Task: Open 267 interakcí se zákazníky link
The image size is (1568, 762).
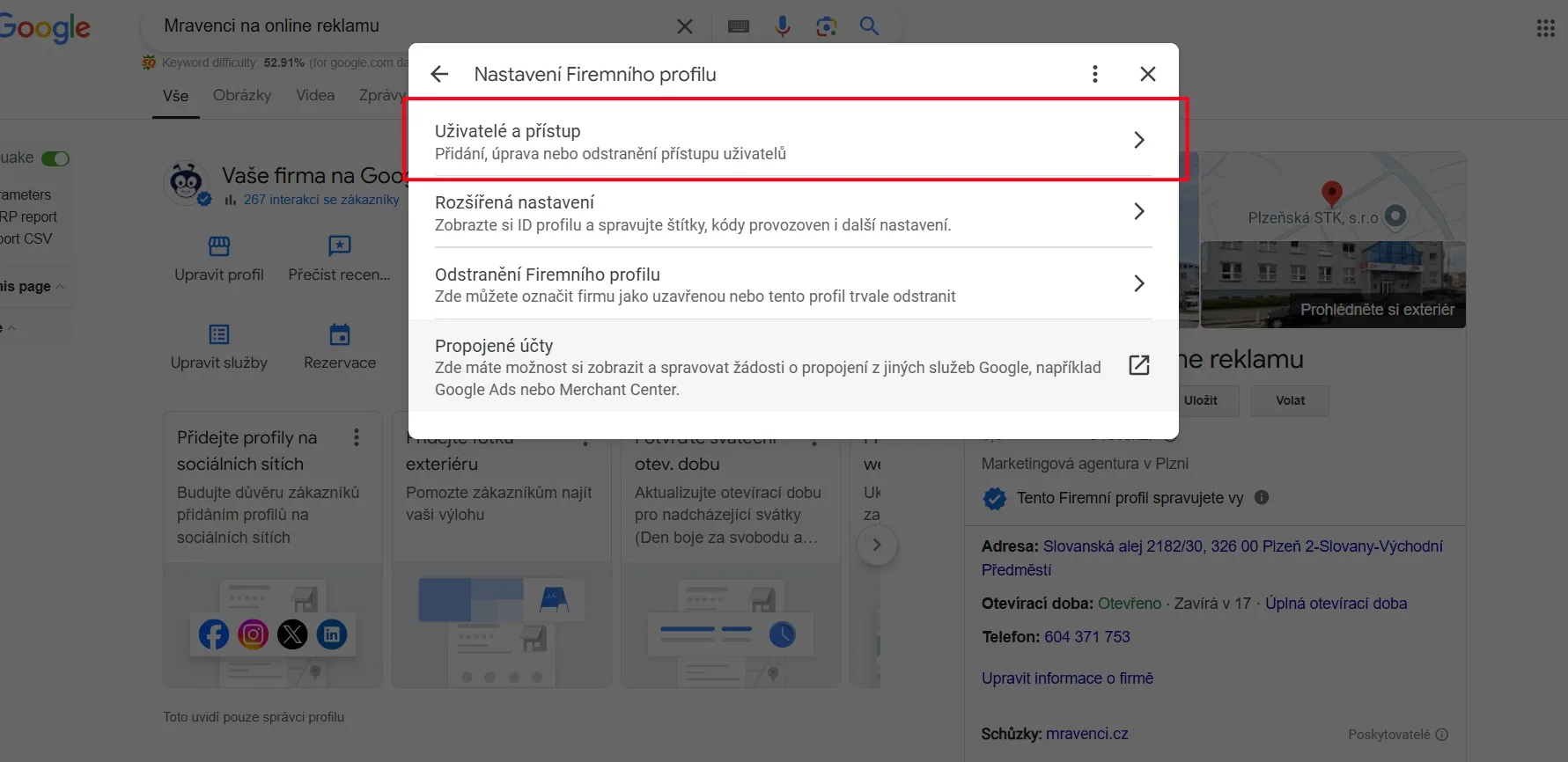Action: click(321, 200)
